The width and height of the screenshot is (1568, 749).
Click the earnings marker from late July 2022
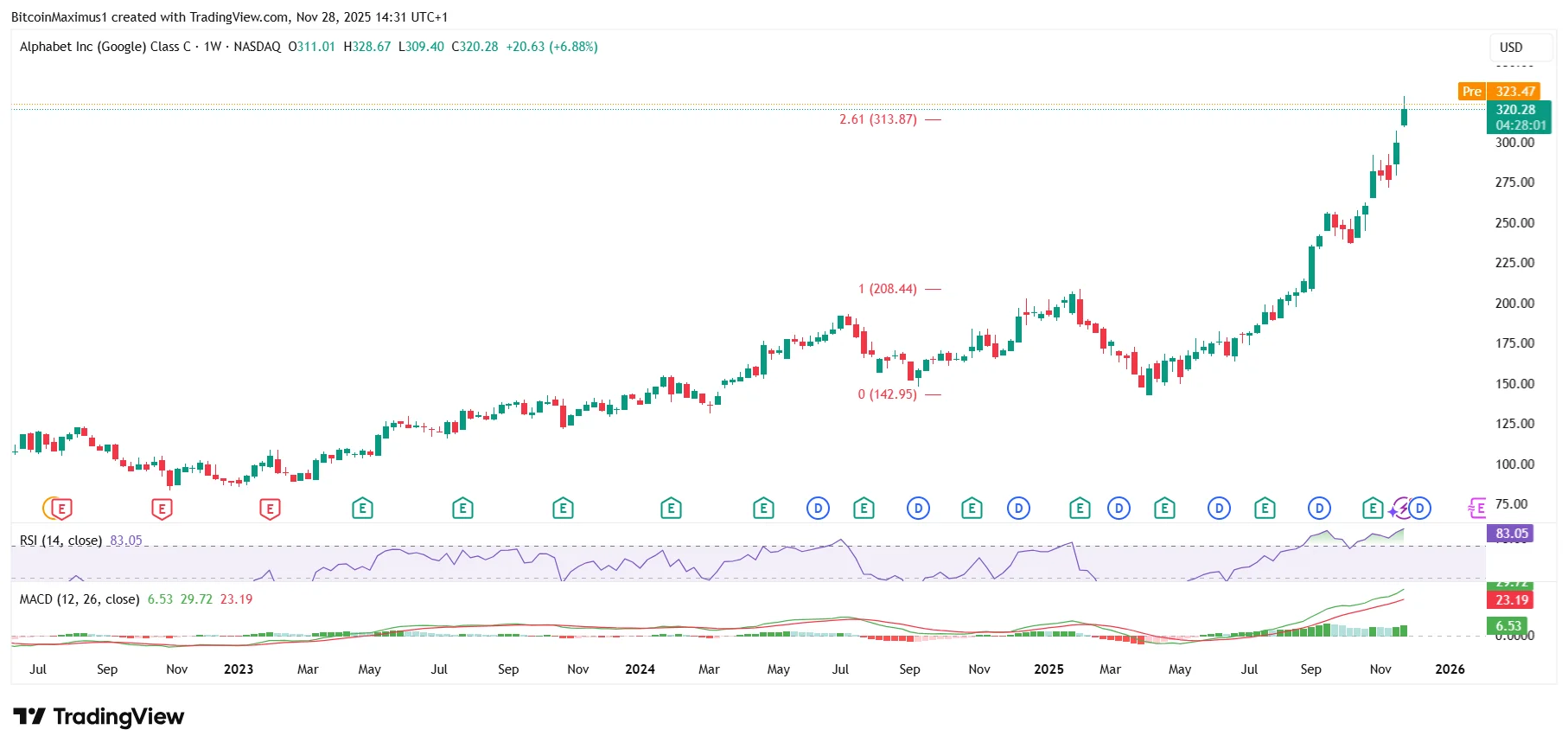pyautogui.click(x=61, y=509)
